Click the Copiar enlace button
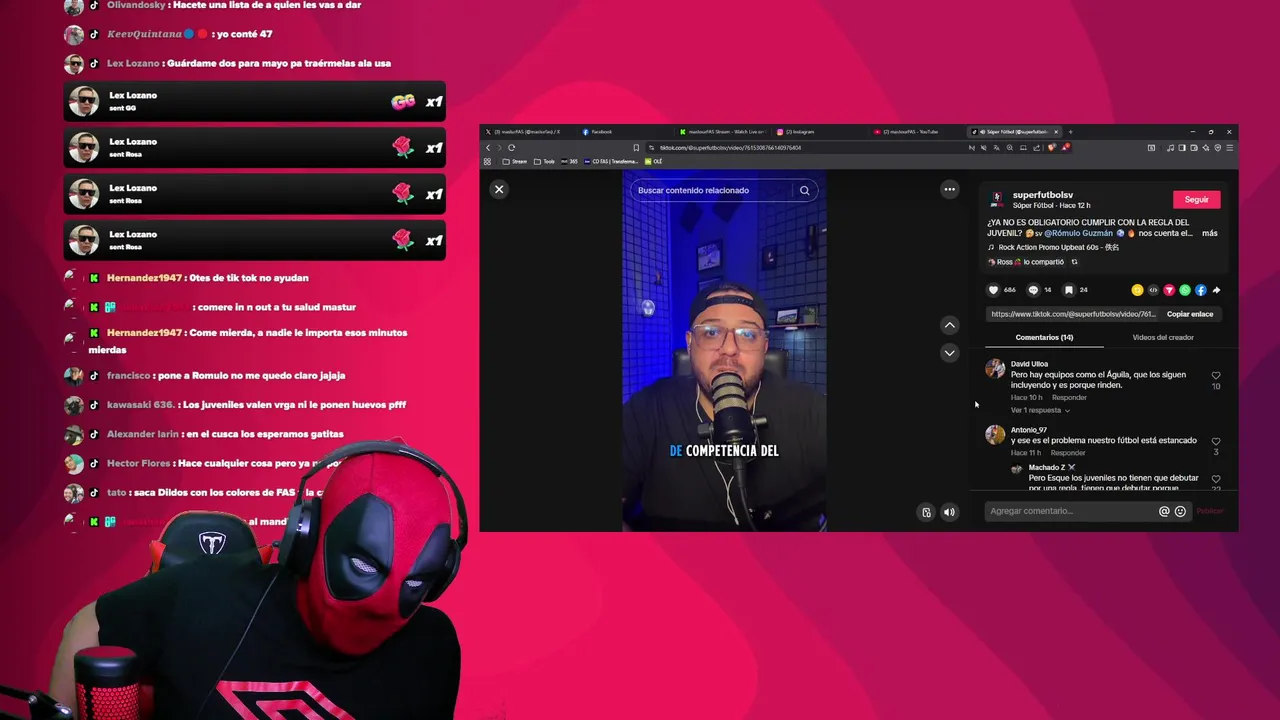The width and height of the screenshot is (1280, 720). (x=1190, y=314)
